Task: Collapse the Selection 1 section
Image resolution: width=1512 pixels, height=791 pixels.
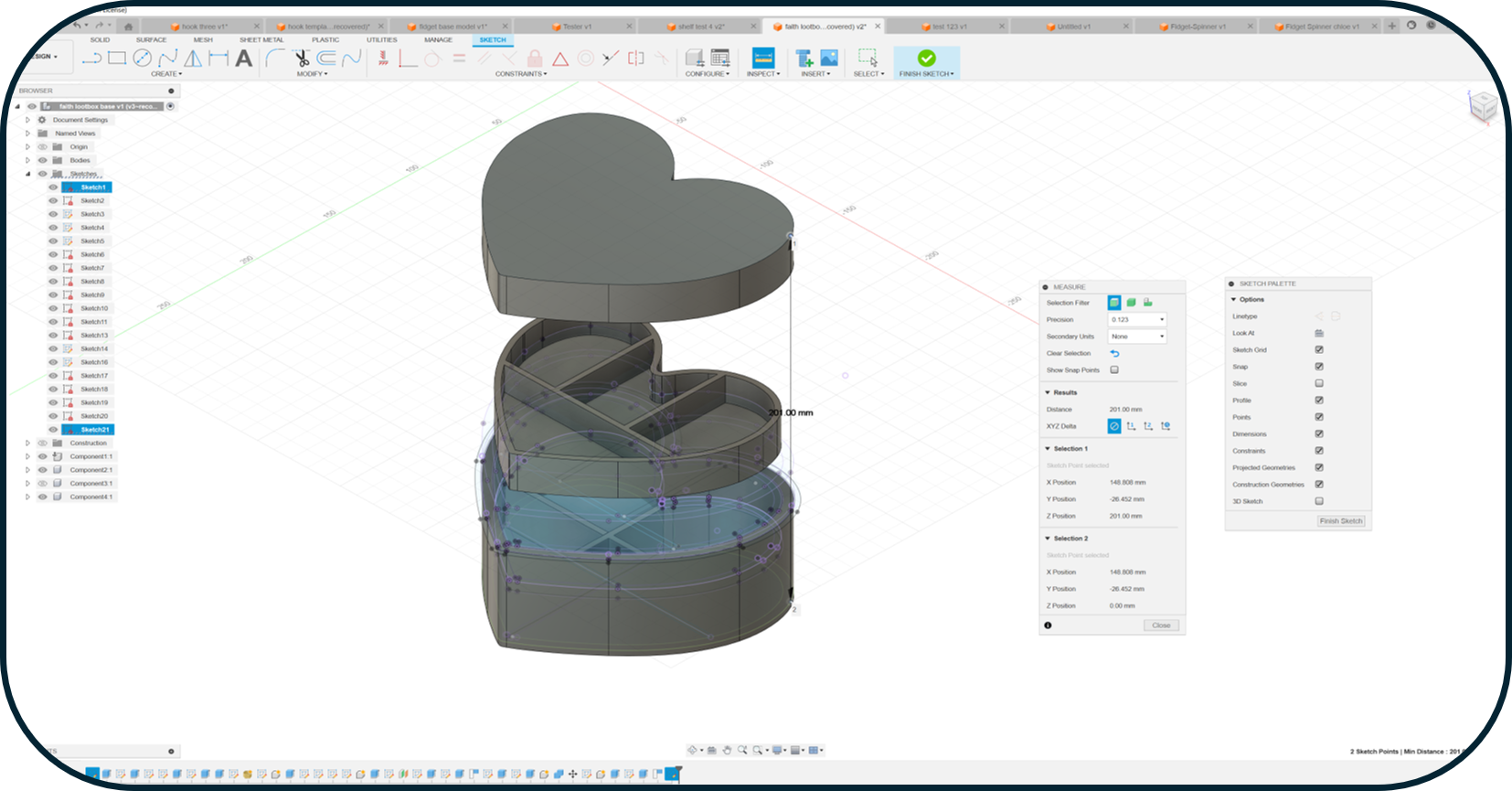Action: [1048, 449]
